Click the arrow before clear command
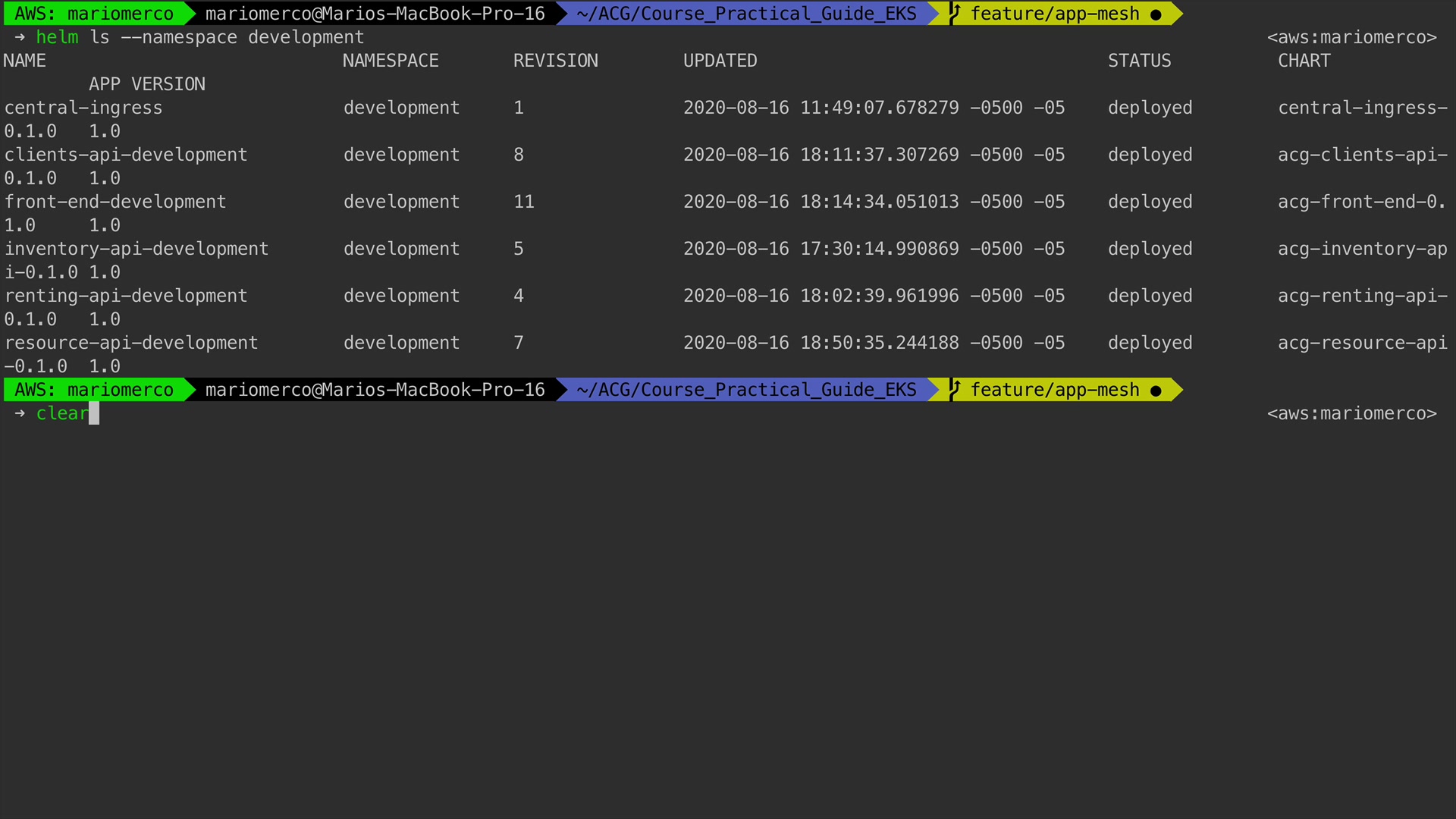Viewport: 1456px width, 819px height. [x=20, y=413]
